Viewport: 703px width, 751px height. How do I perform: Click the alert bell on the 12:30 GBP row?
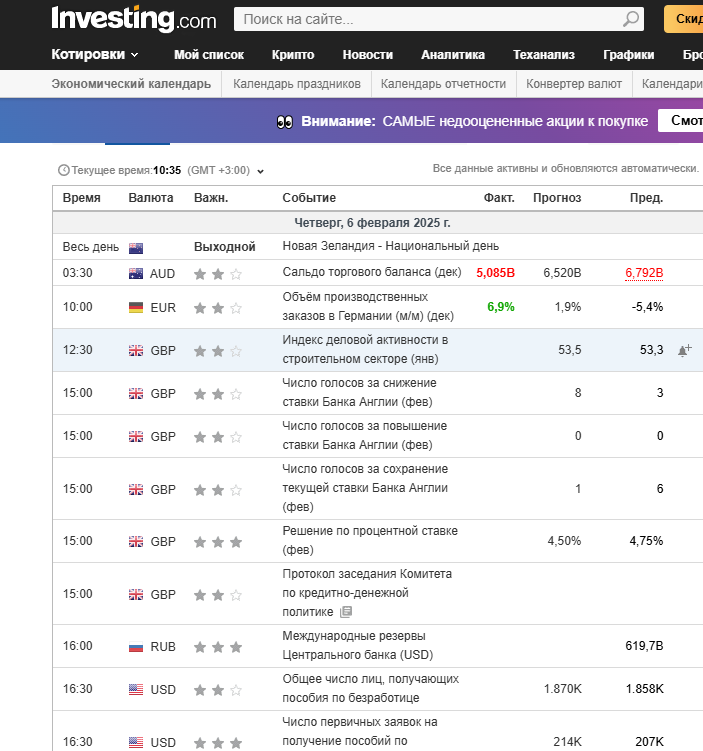(x=685, y=350)
